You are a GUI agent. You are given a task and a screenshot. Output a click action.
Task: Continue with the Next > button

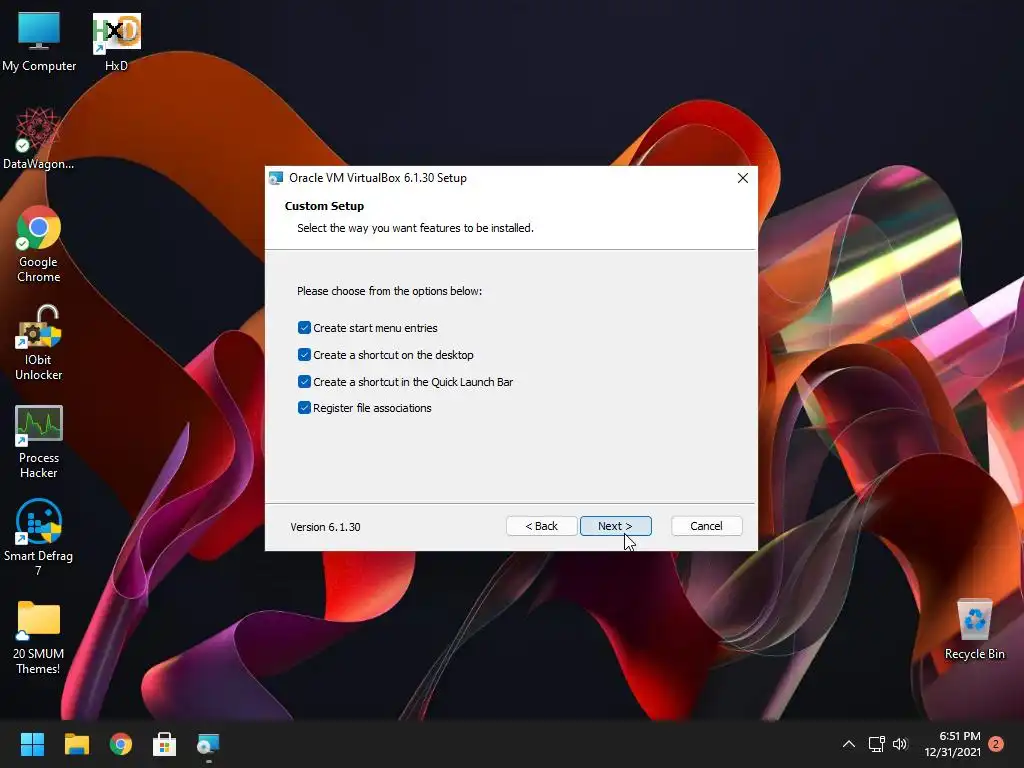(x=615, y=526)
